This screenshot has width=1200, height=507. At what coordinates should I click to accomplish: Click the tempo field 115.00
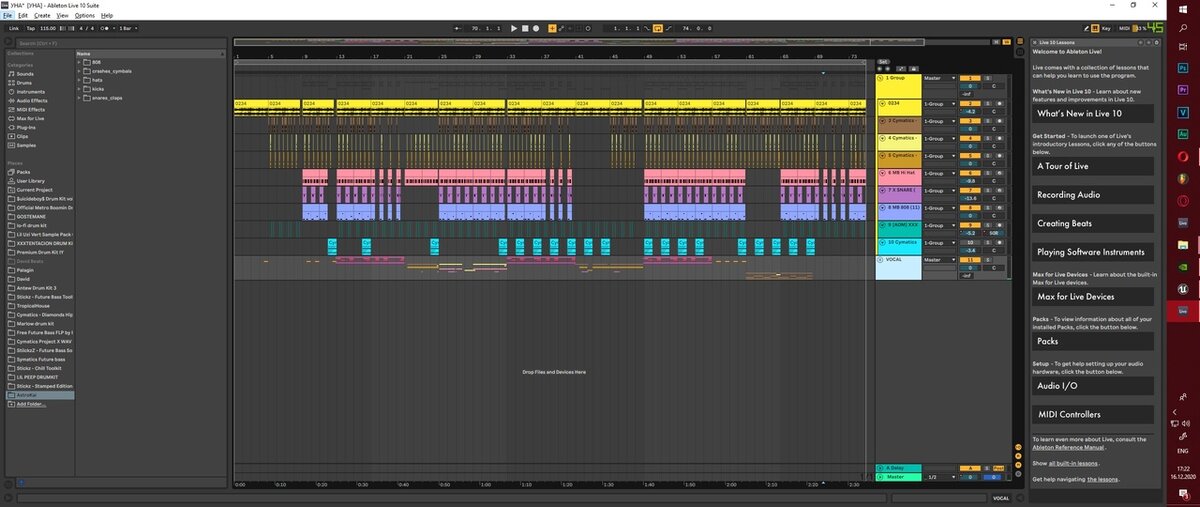click(48, 28)
